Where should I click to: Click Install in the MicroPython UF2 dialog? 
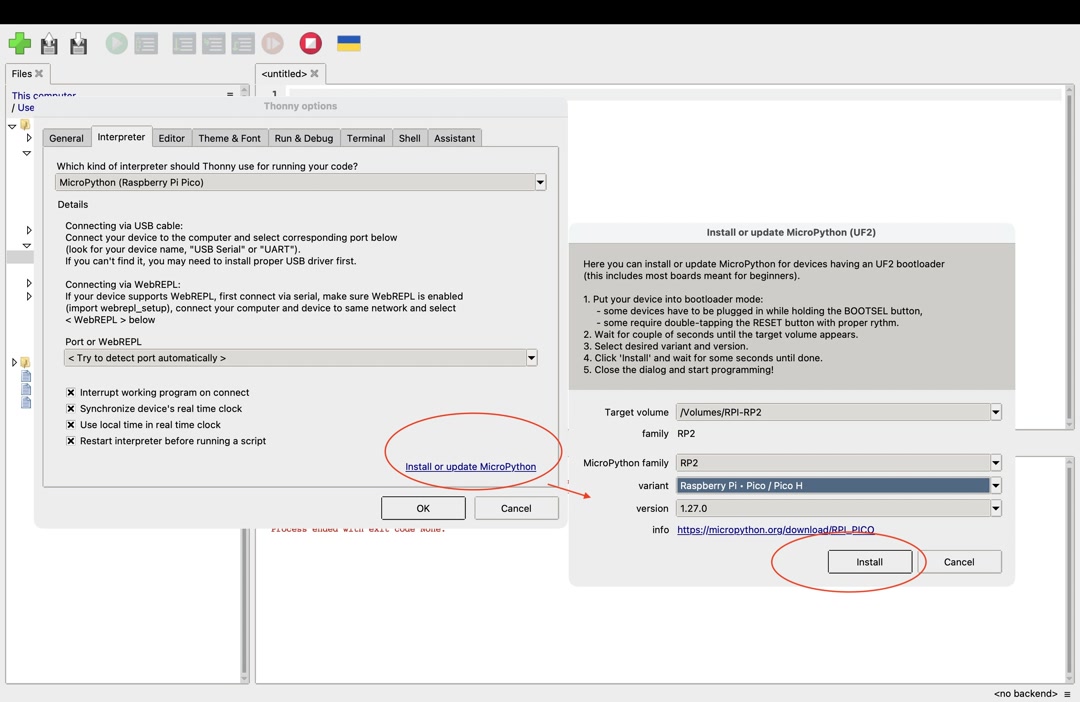869,562
